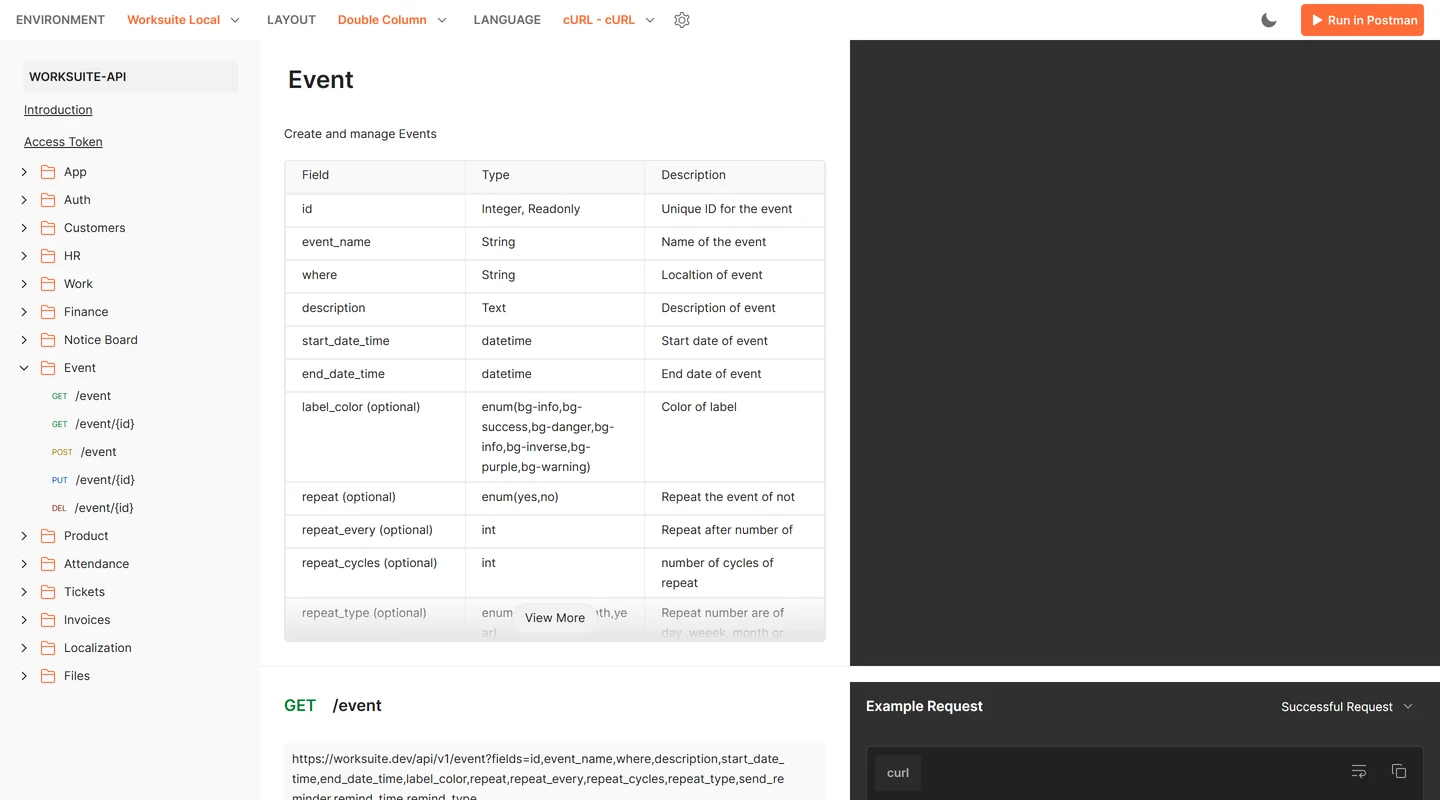1440x800 pixels.
Task: Expand the Work folder chevron
Action: pos(24,284)
